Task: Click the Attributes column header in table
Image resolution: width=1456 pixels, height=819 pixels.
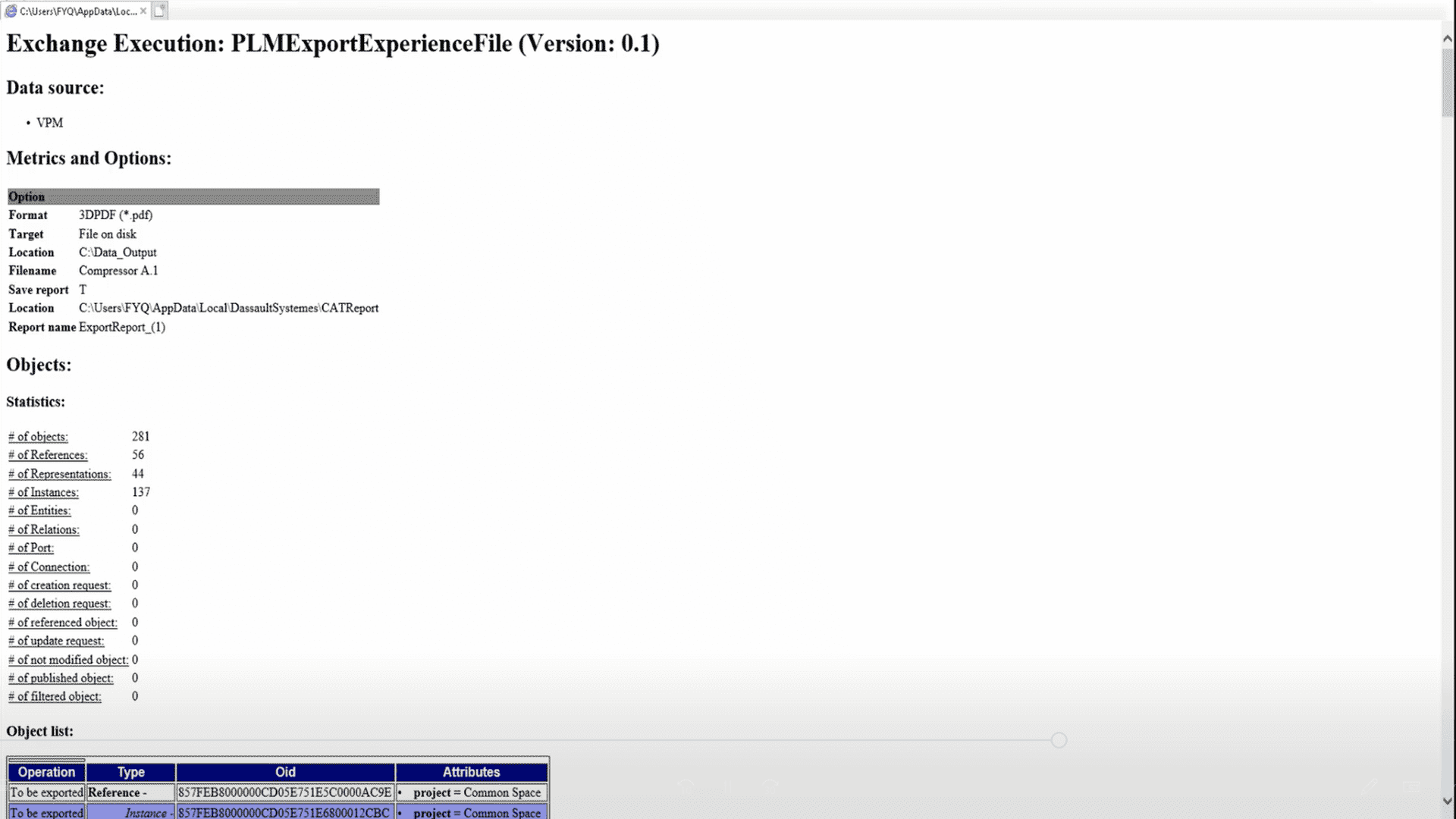Action: [x=471, y=772]
